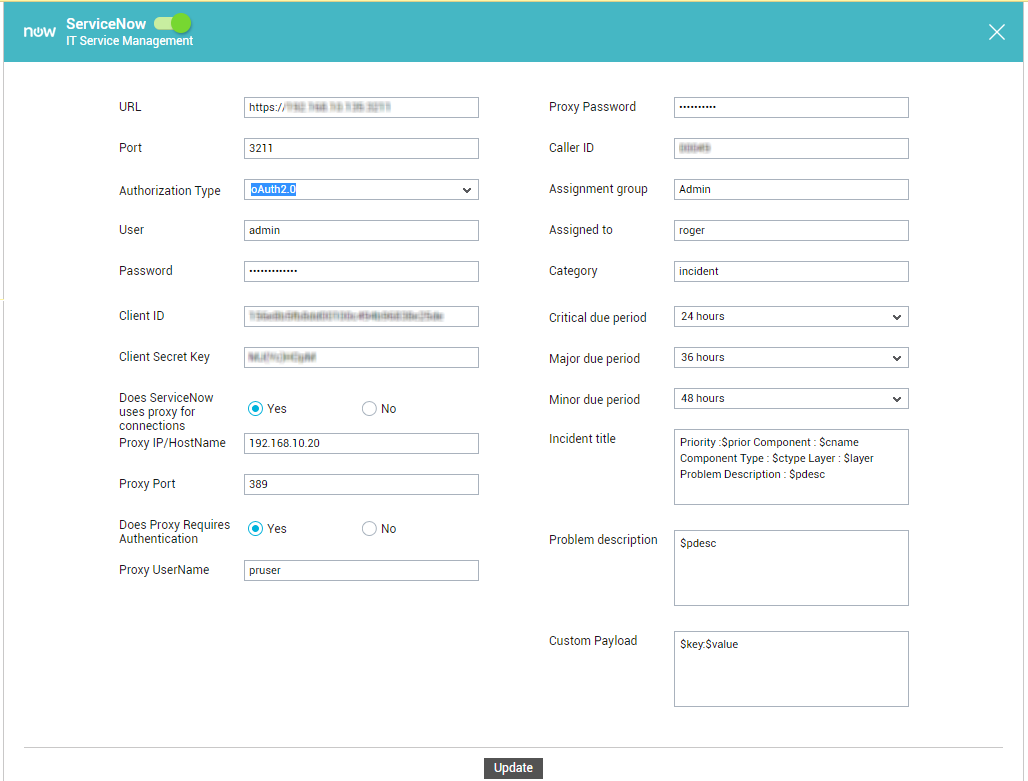Image resolution: width=1028 pixels, height=781 pixels.
Task: Open the Minor due period dropdown
Action: [791, 399]
